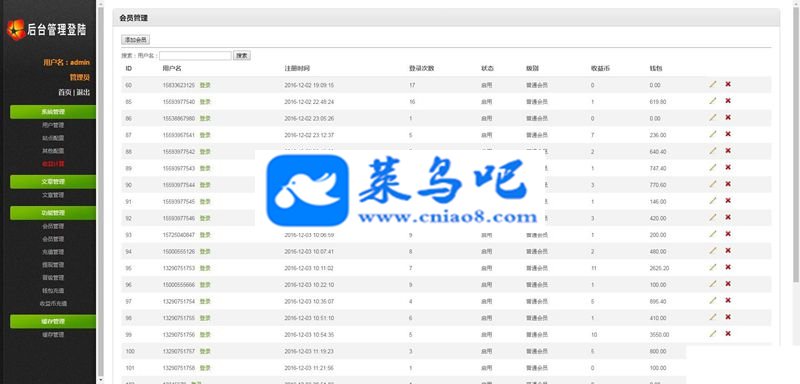Edit member ID 90 with the pencil

(x=713, y=184)
